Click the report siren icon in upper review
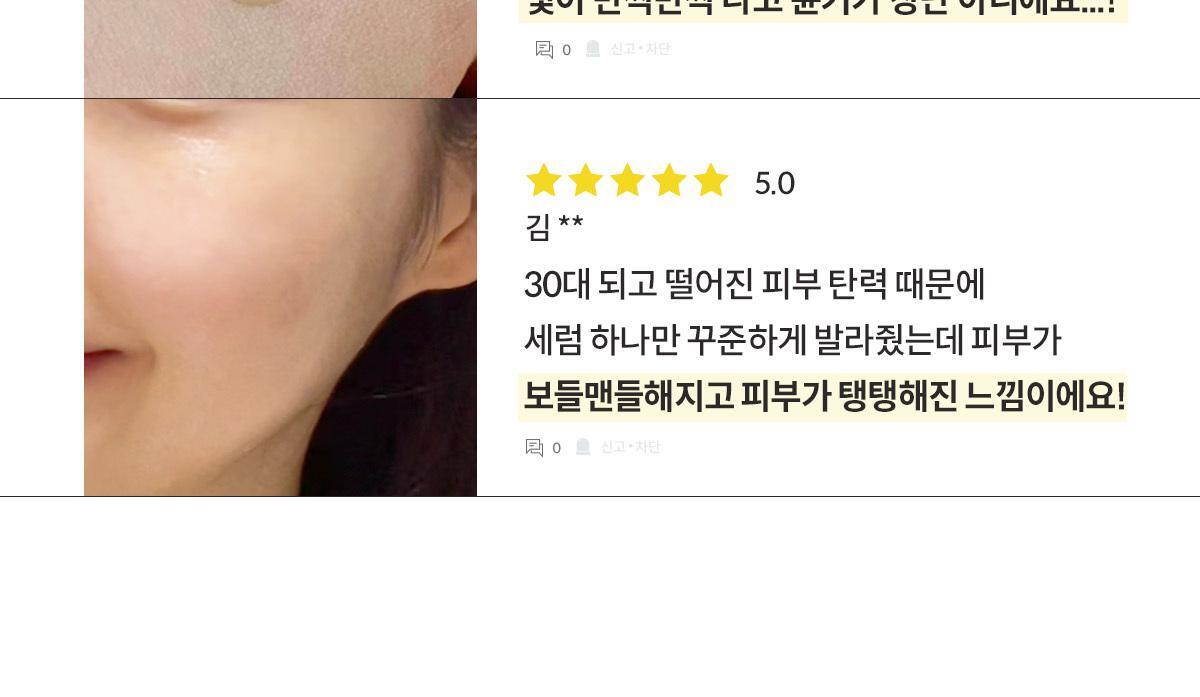Image resolution: width=1200 pixels, height=697 pixels. coord(593,49)
